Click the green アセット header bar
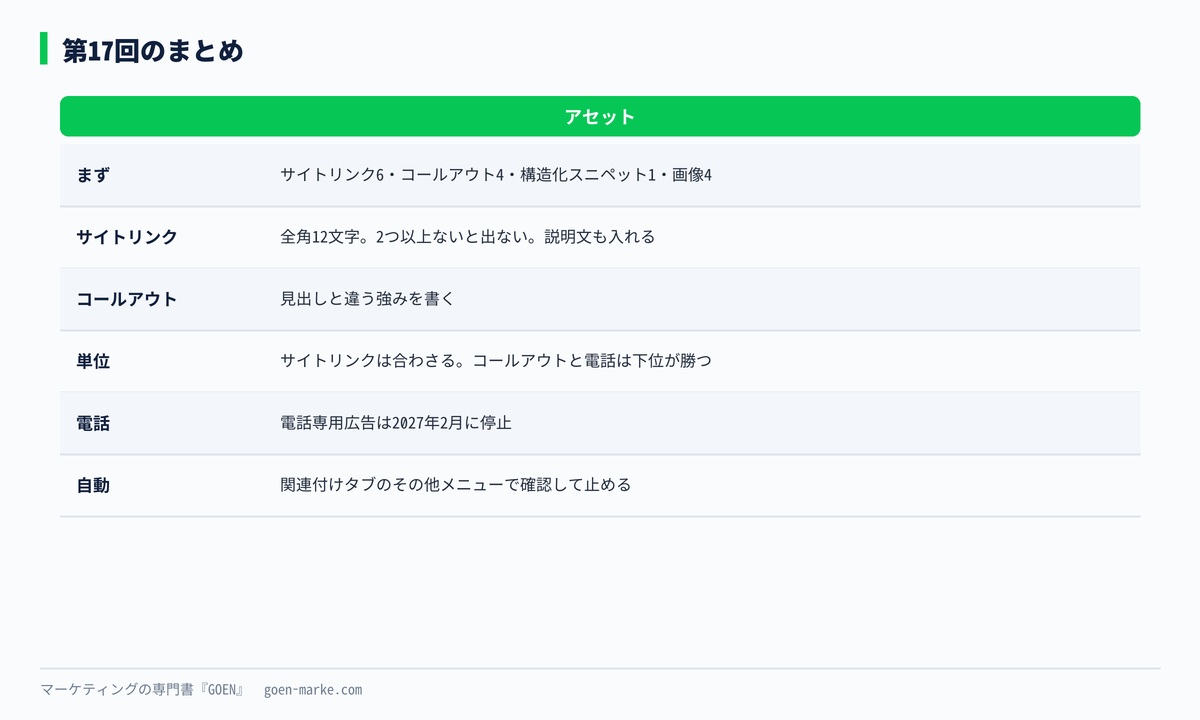Image resolution: width=1200 pixels, height=720 pixels. [x=600, y=116]
